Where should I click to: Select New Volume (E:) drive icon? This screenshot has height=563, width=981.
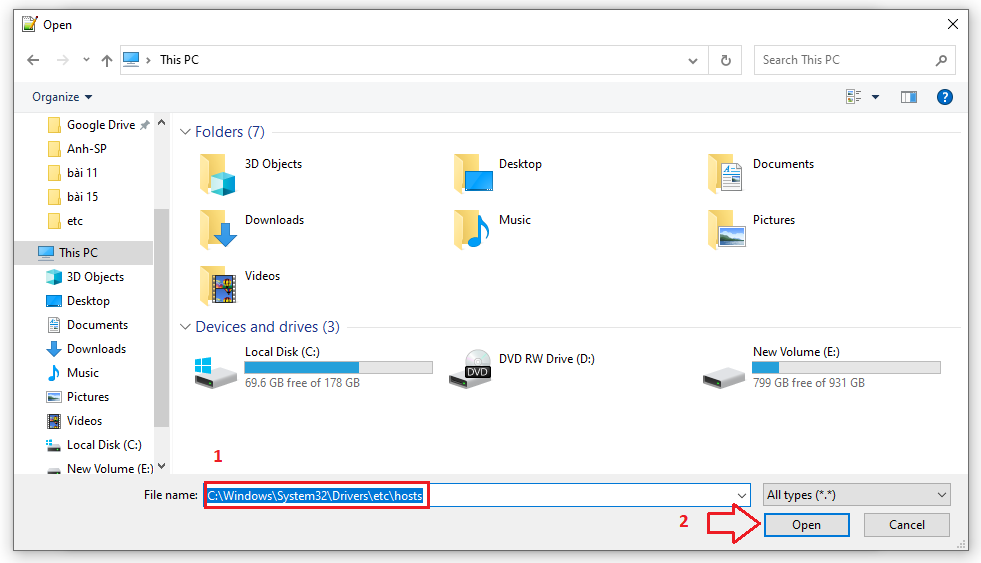click(x=723, y=370)
